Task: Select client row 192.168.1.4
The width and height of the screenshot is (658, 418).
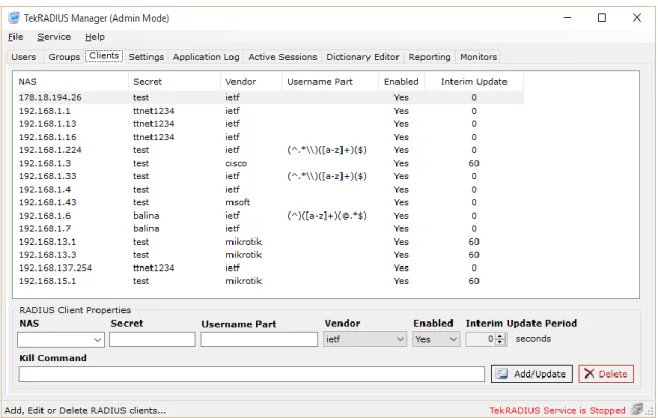Action: [269, 189]
